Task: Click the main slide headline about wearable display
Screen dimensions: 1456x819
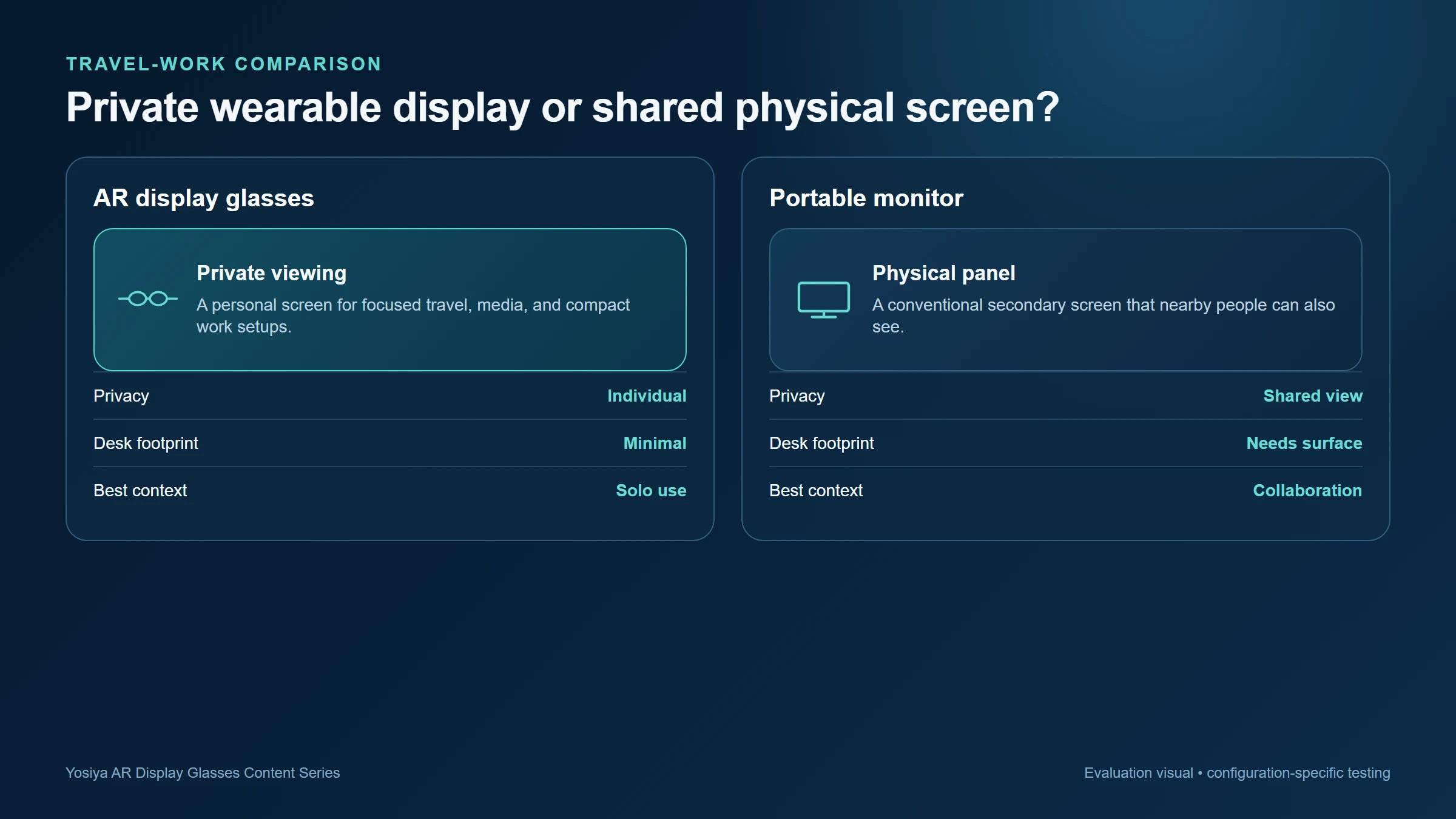Action: point(562,107)
